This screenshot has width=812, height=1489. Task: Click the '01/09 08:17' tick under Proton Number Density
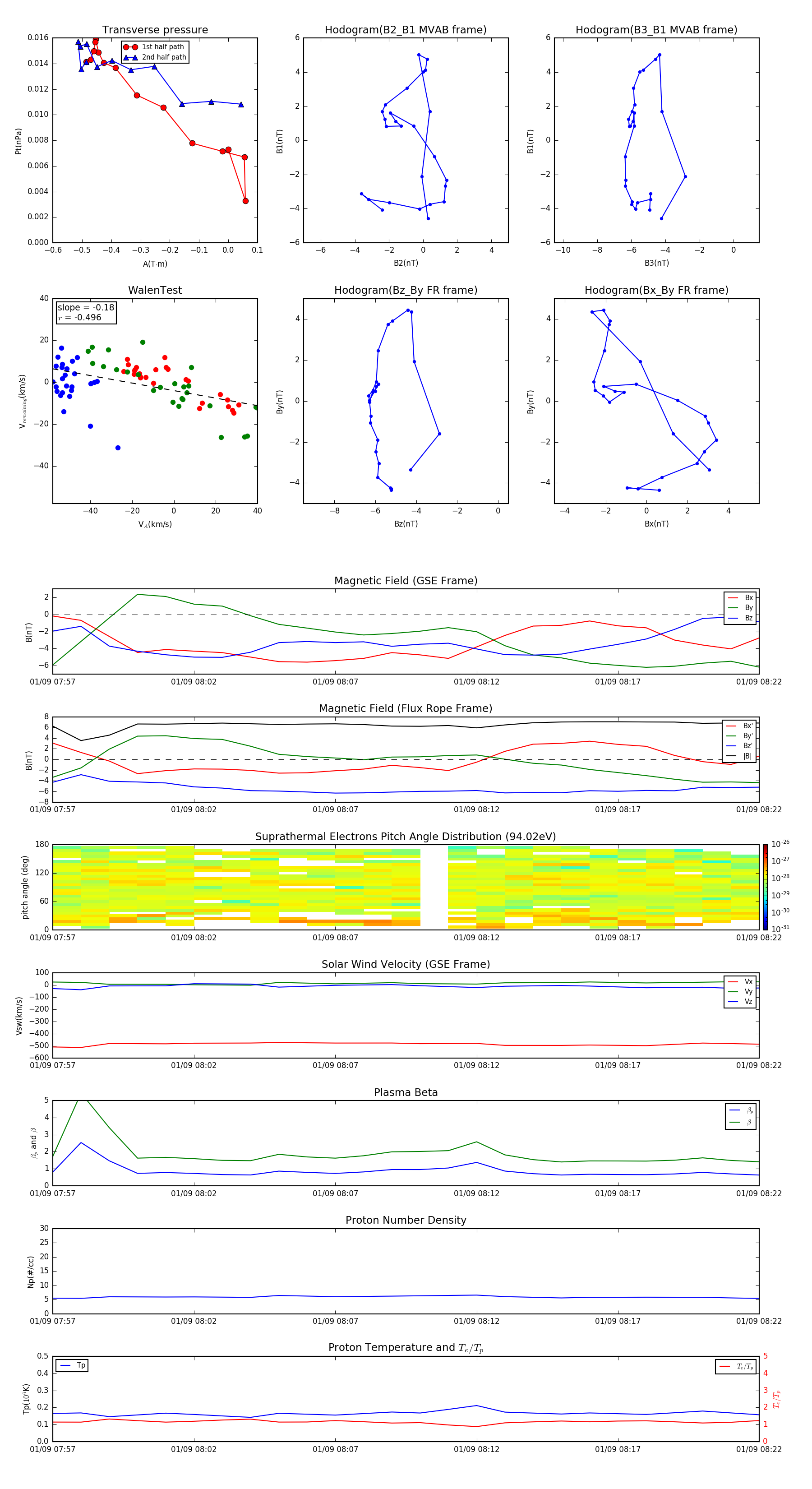click(618, 1321)
